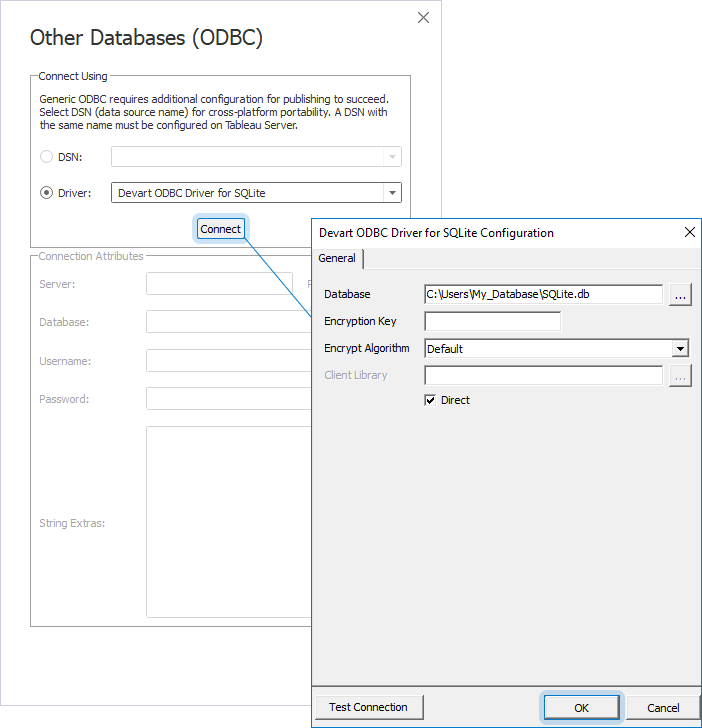Confirm configuration with OK button
This screenshot has height=728, width=702.
click(581, 708)
